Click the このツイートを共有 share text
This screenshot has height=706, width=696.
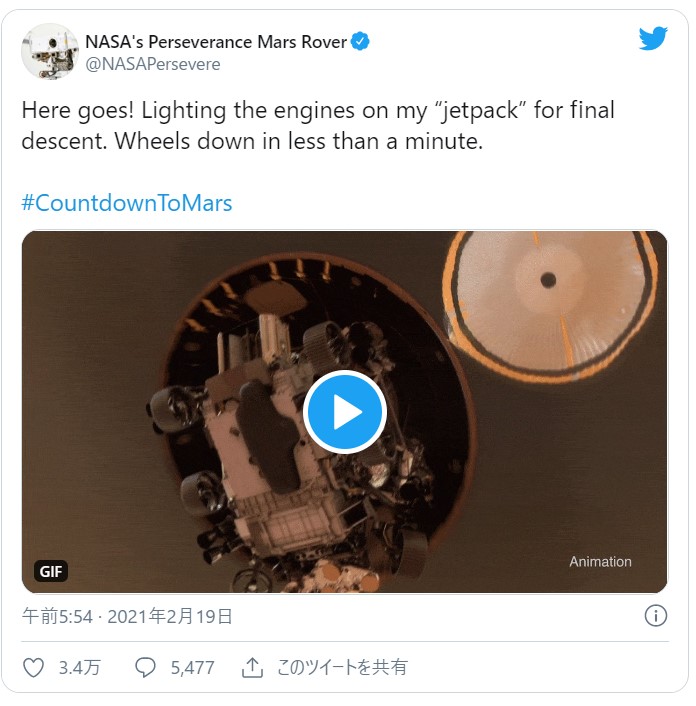342,667
